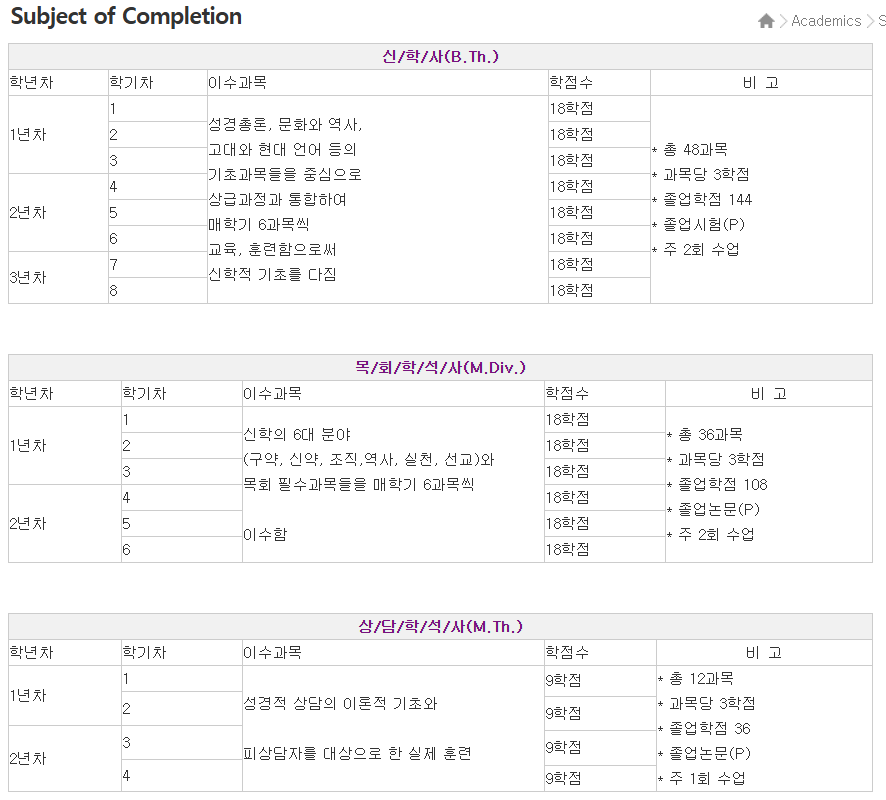Select the 주 1회 수업 remark
Image resolution: width=886 pixels, height=800 pixels.
coord(706,778)
